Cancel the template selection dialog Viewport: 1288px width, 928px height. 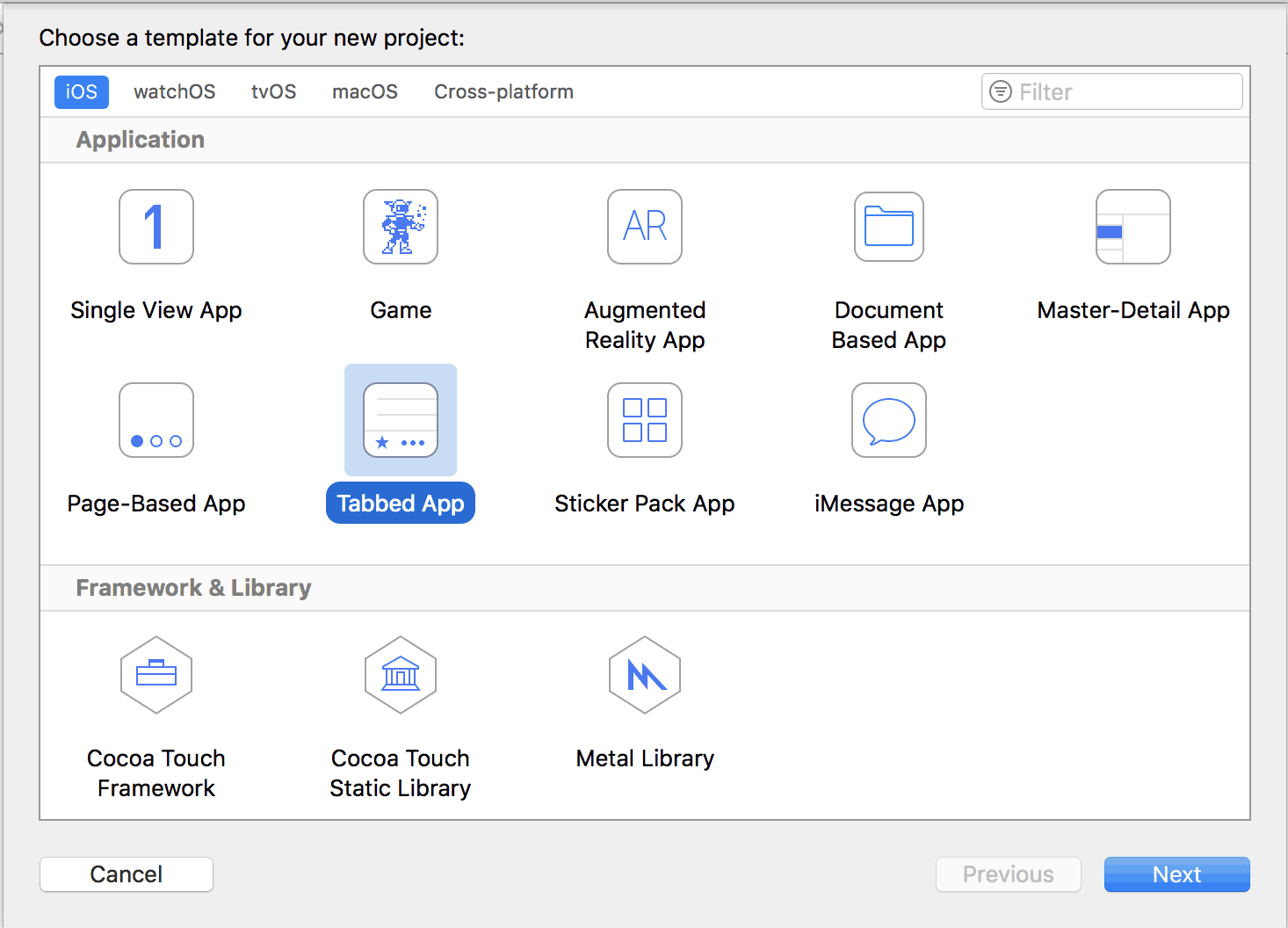(126, 874)
